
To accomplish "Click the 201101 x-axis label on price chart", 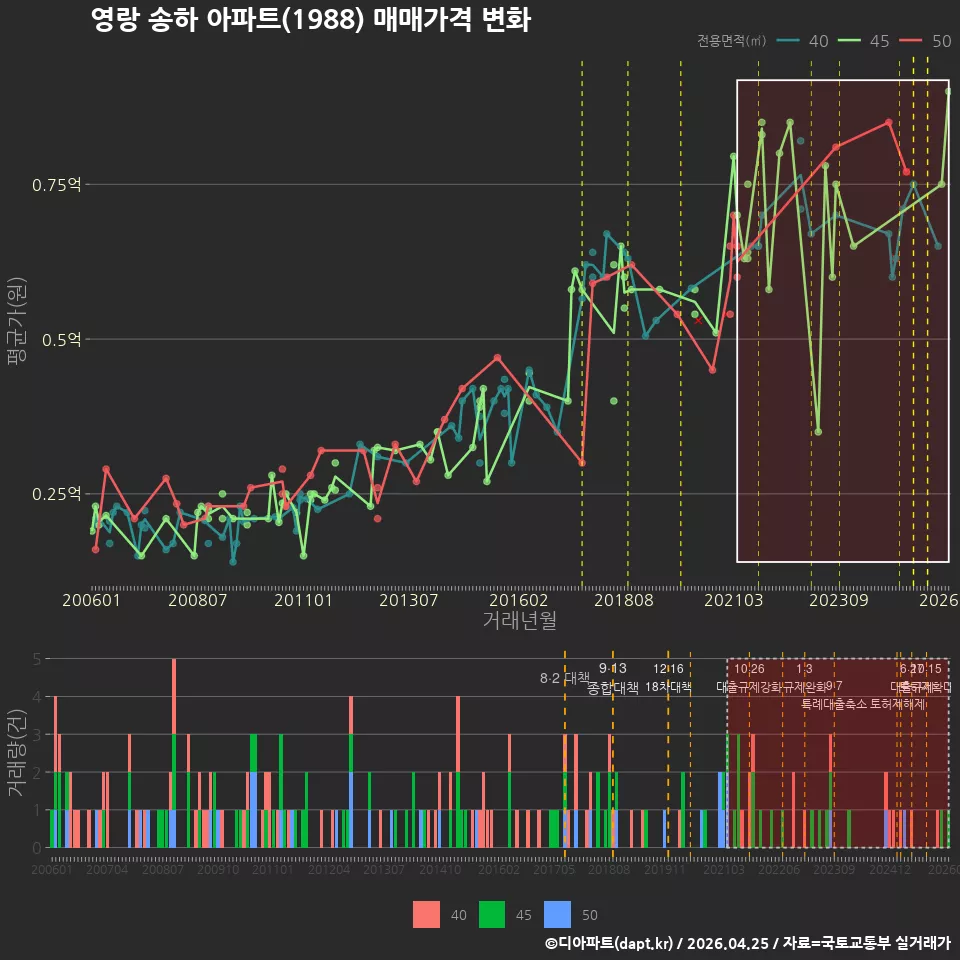I will (303, 600).
